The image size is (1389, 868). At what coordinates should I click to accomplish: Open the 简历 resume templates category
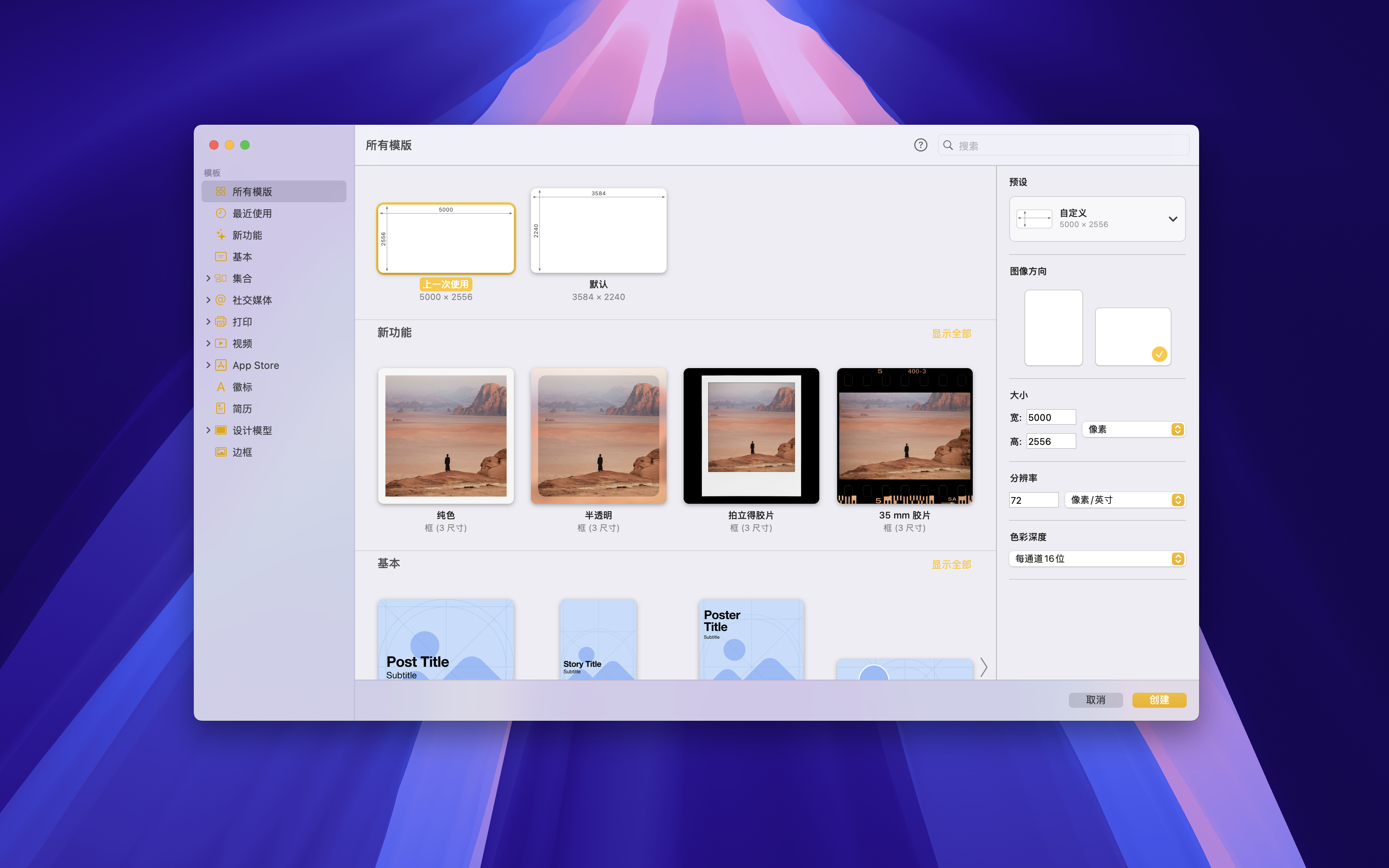click(241, 408)
